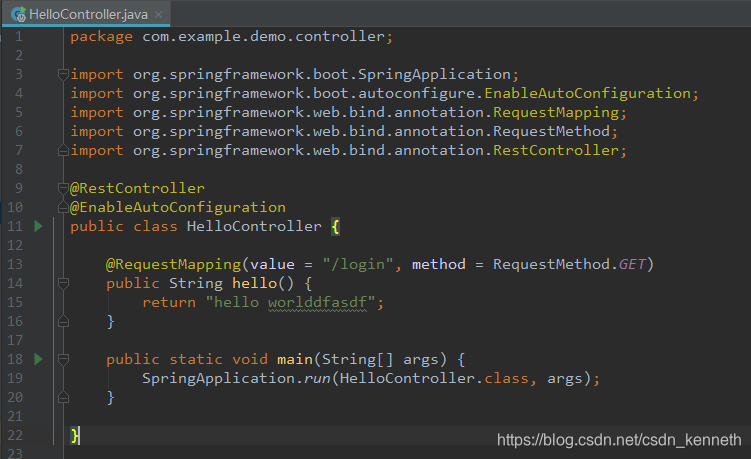
Task: Collapse annotations fold marker at line 9
Action: [x=63, y=188]
